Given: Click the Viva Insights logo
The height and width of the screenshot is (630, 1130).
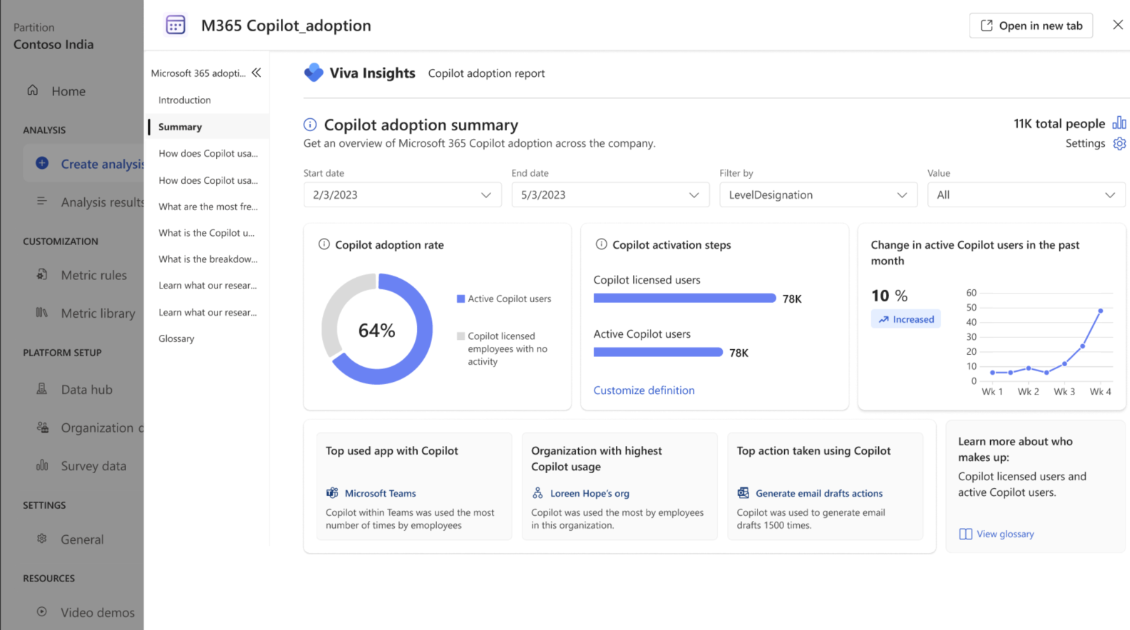Looking at the screenshot, I should 314,73.
